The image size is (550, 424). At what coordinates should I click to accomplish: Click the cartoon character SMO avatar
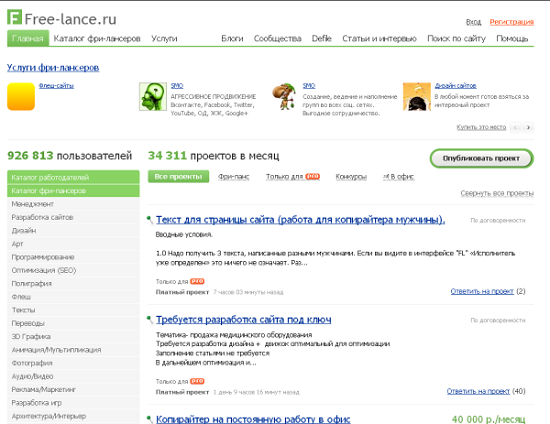click(x=285, y=96)
